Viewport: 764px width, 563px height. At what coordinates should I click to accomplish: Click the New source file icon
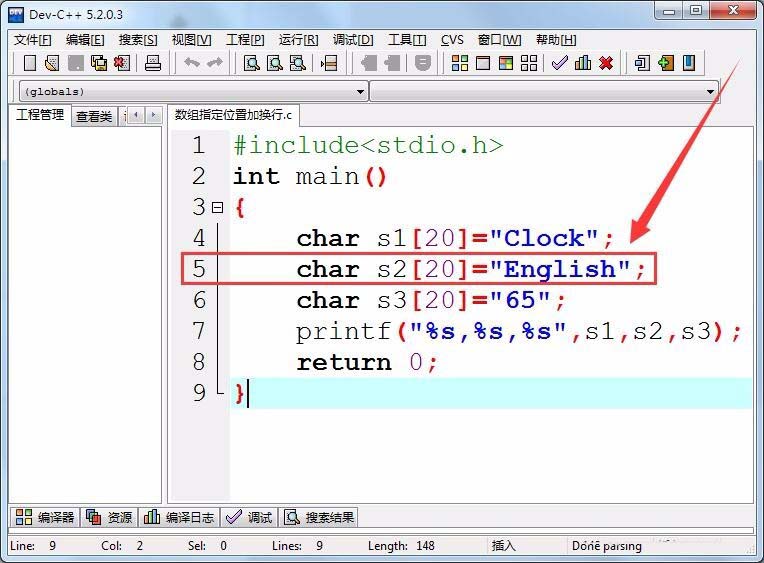coord(30,63)
